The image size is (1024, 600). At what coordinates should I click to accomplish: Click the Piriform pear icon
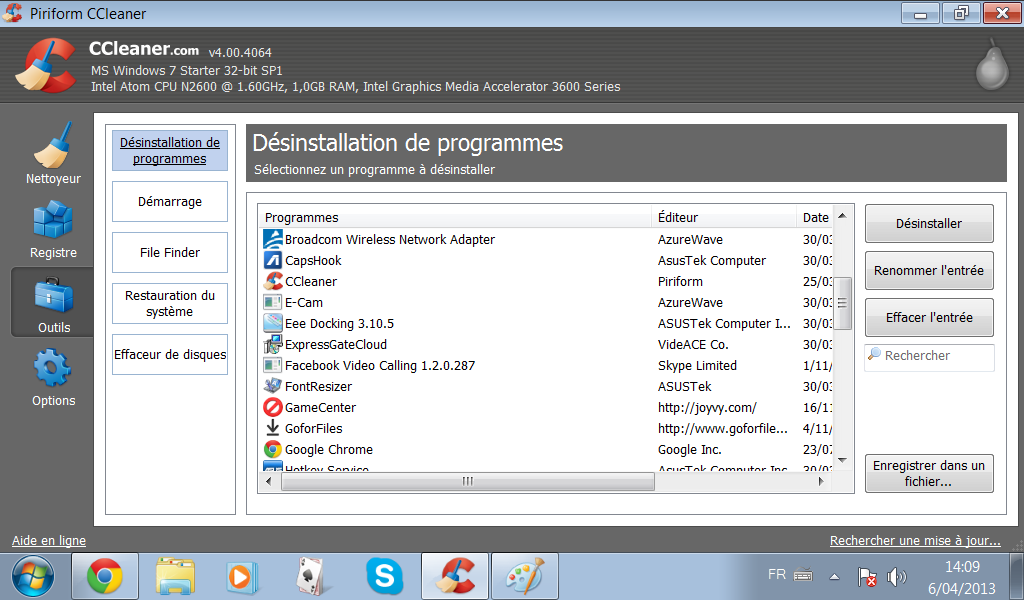[x=991, y=64]
